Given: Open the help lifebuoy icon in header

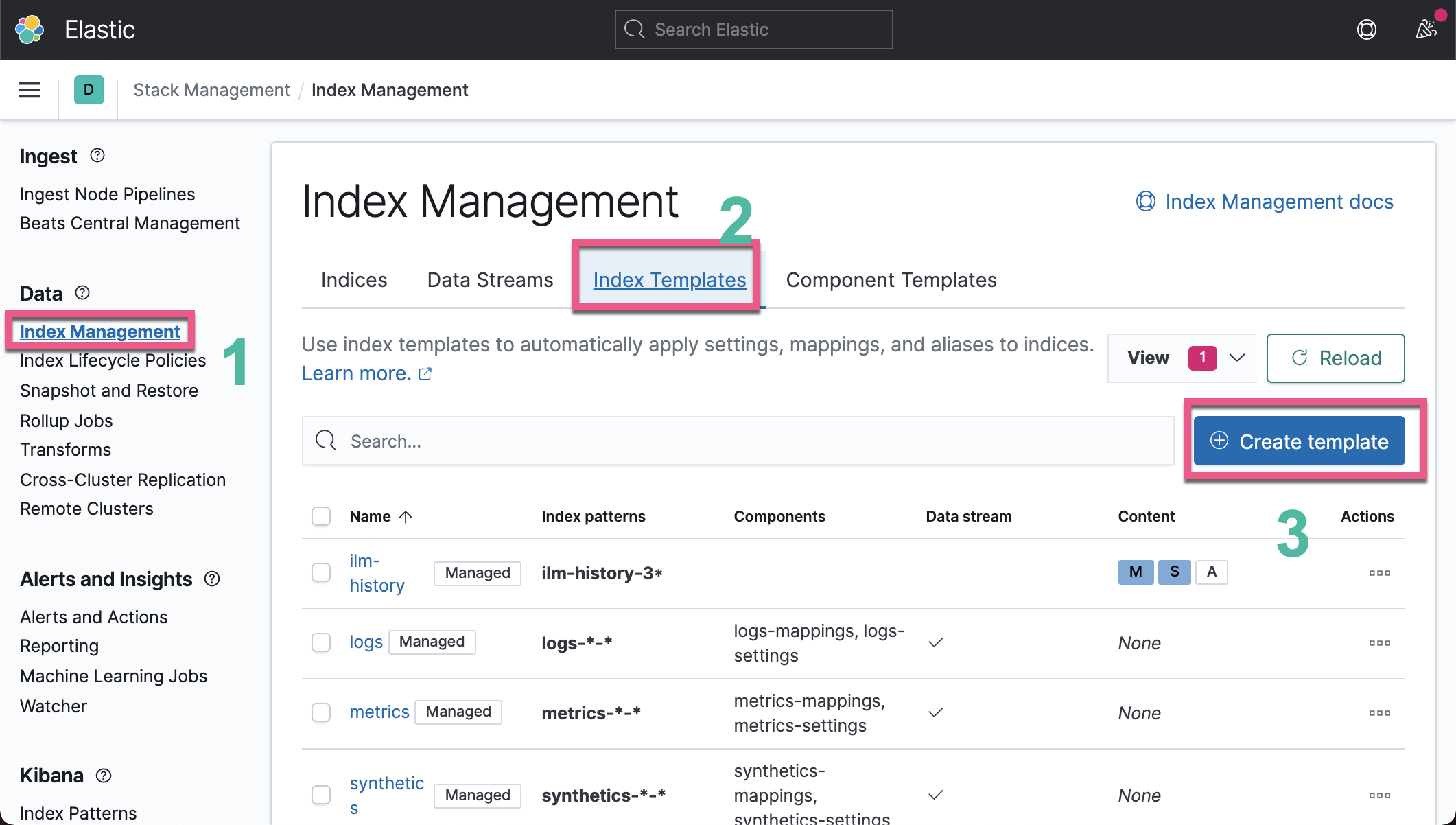Looking at the screenshot, I should click(x=1366, y=30).
